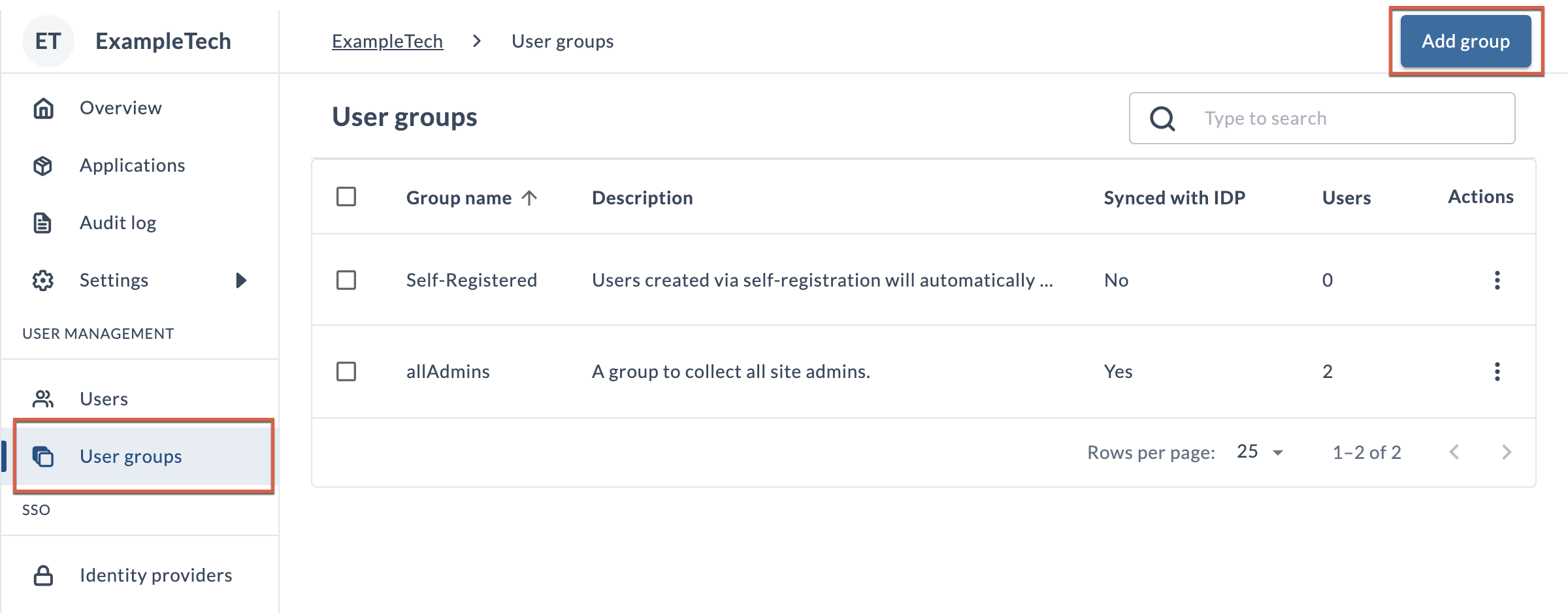This screenshot has height=613, width=1568.
Task: Expand the Settings submenu arrow
Action: click(x=241, y=281)
